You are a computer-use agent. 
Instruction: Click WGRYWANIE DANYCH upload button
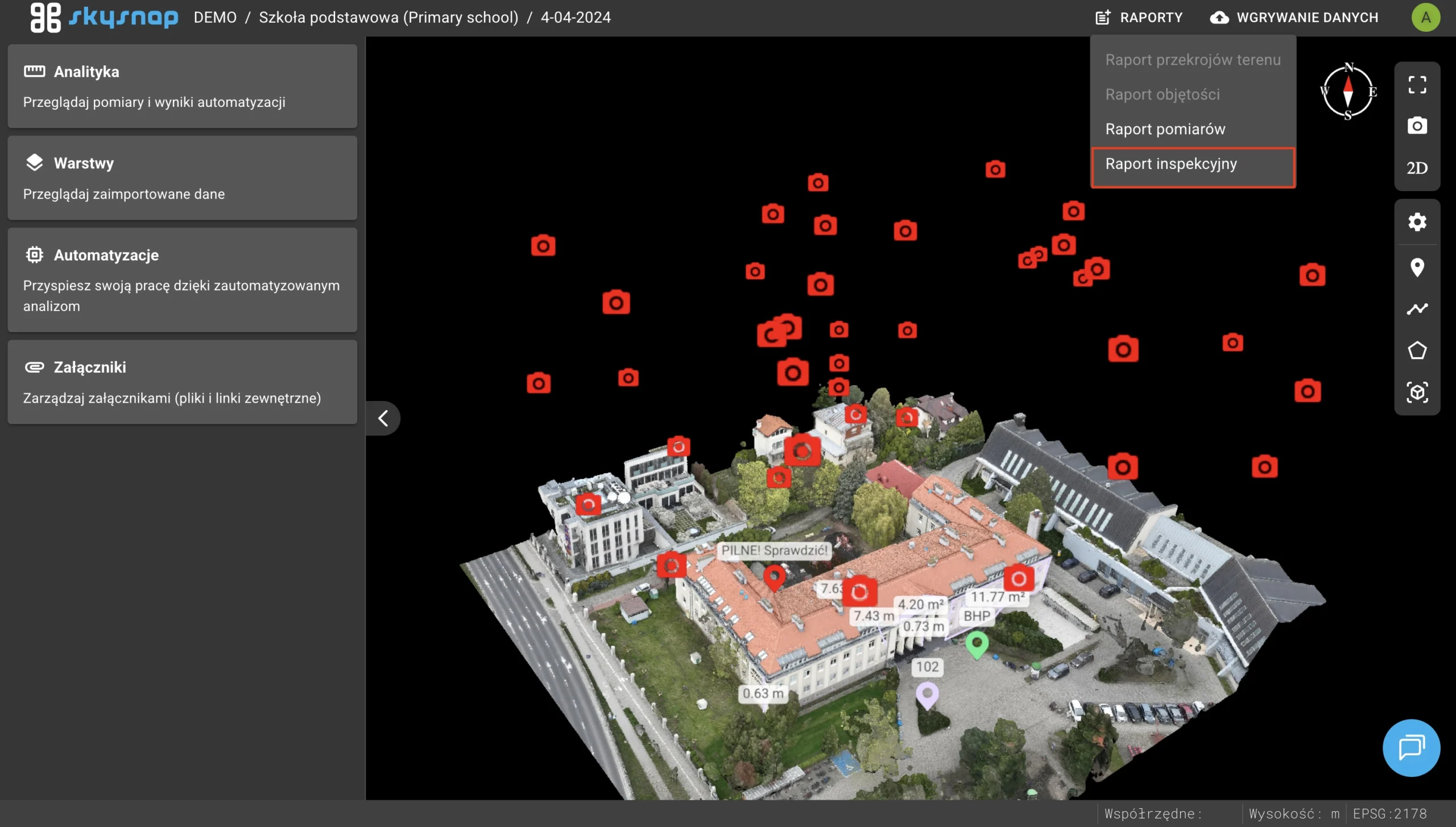[x=1294, y=17]
